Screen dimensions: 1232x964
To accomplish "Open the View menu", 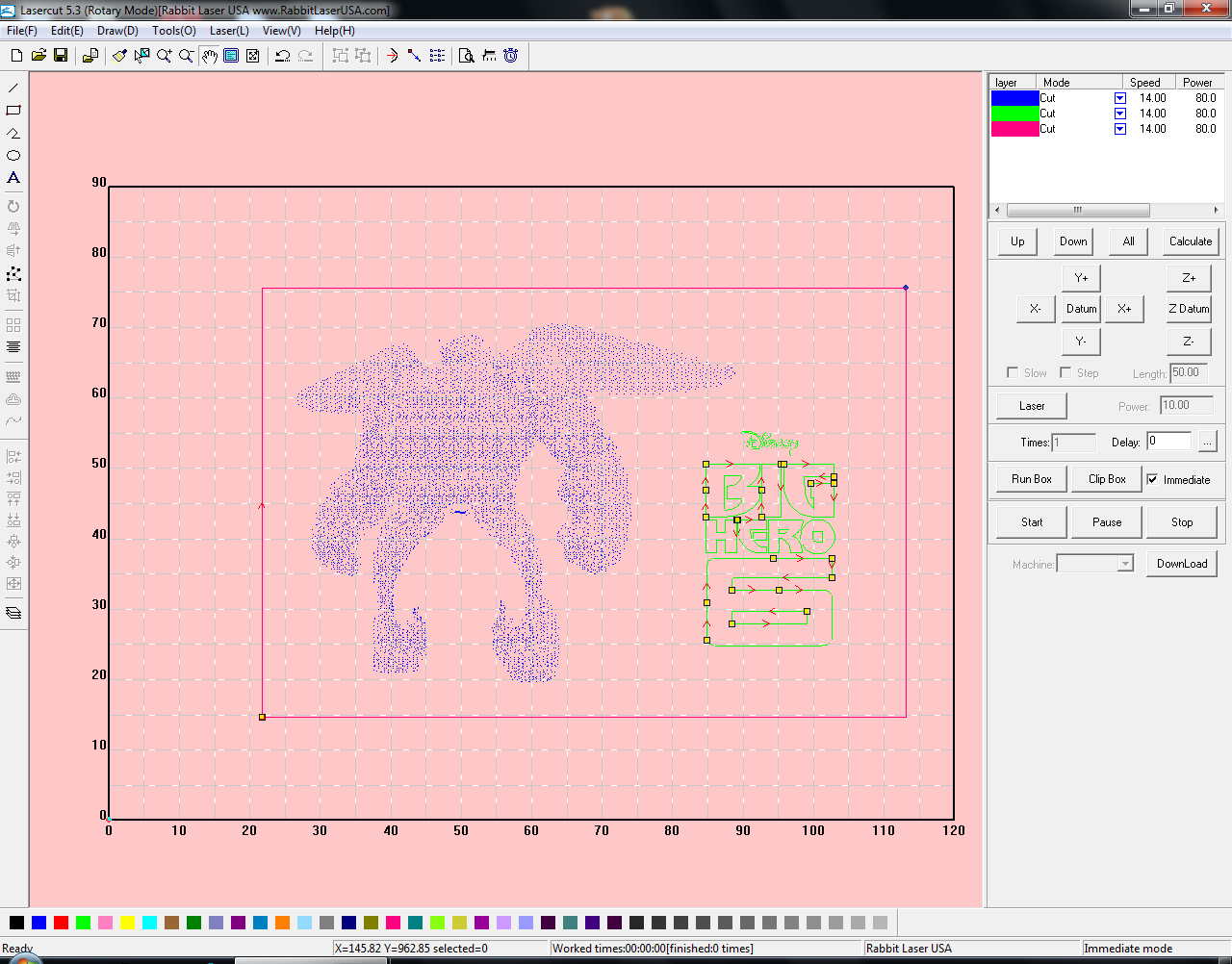I will pyautogui.click(x=281, y=31).
